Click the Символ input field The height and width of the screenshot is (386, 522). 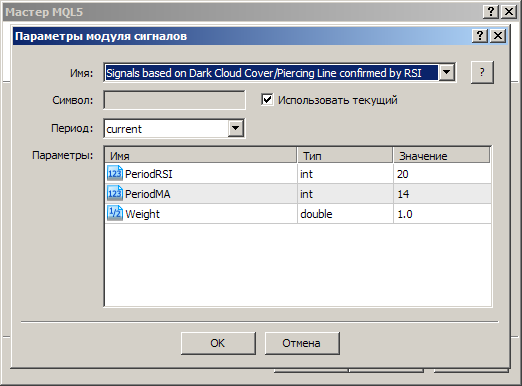(174, 100)
